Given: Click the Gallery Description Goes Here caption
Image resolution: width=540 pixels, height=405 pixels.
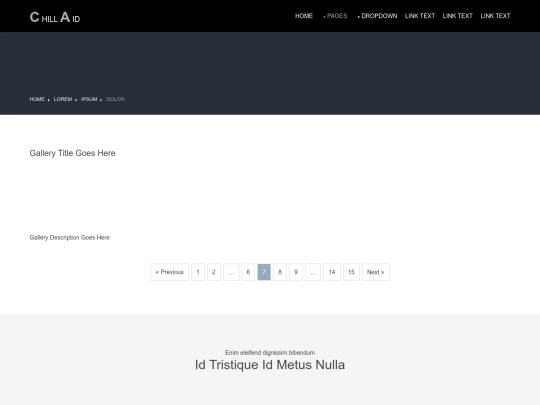Looking at the screenshot, I should coord(70,238).
